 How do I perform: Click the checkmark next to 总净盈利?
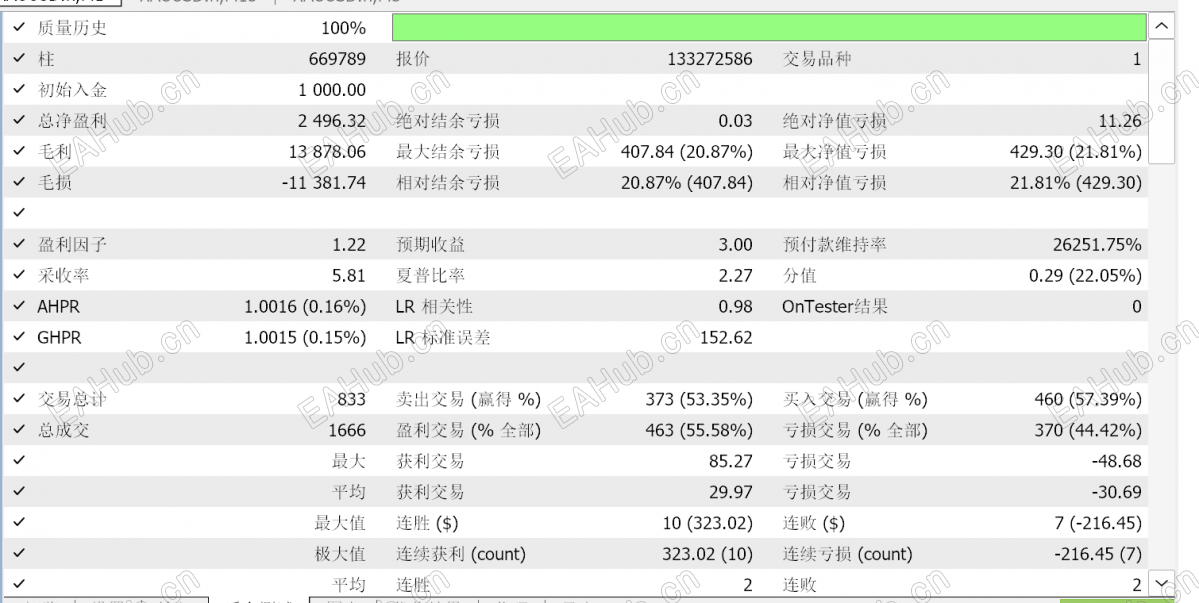coord(19,120)
